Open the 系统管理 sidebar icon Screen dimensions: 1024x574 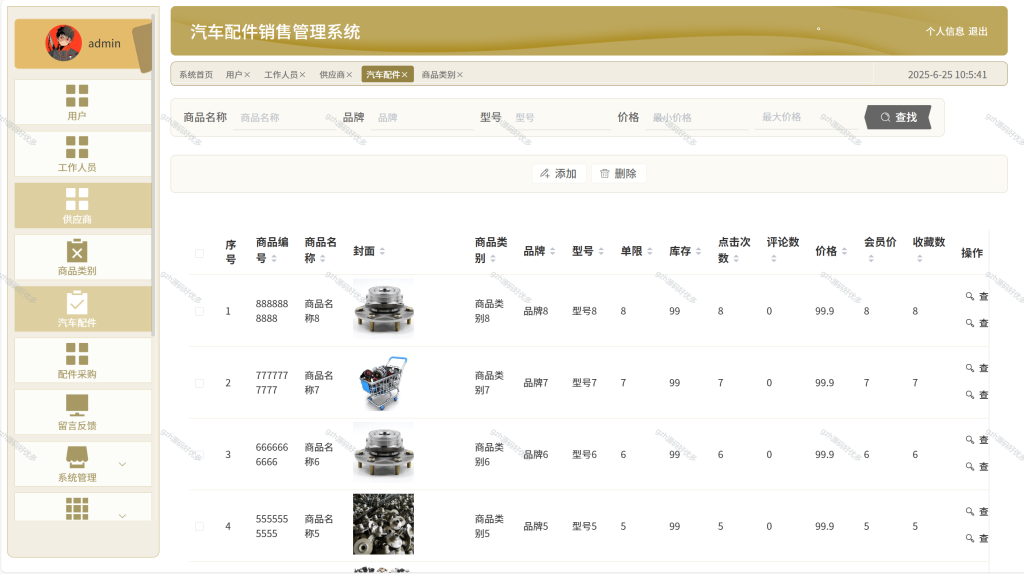pyautogui.click(x=77, y=457)
